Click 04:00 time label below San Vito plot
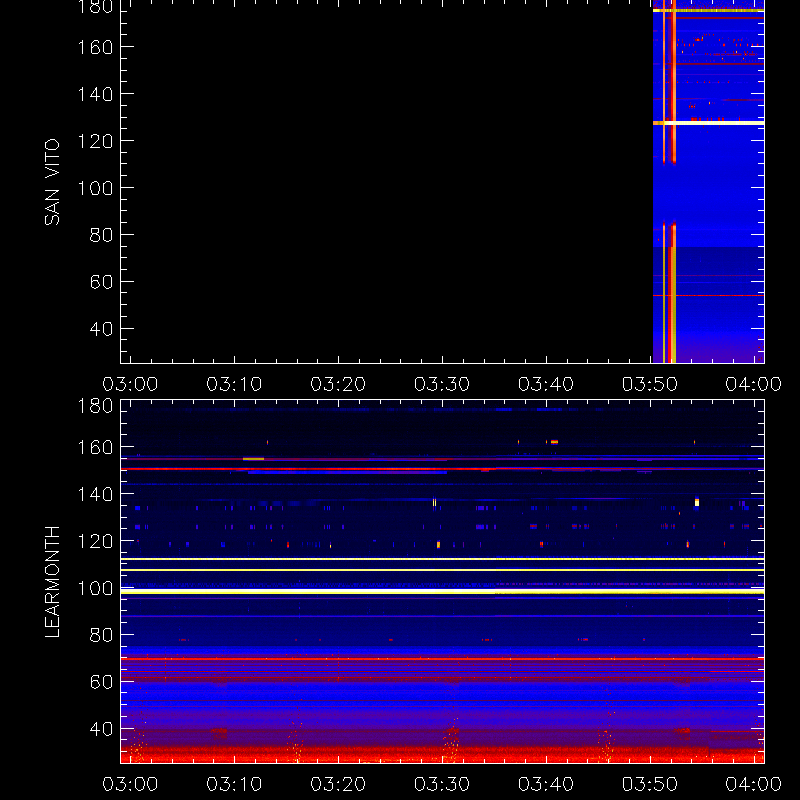Screen dimensions: 800x800 pos(754,384)
